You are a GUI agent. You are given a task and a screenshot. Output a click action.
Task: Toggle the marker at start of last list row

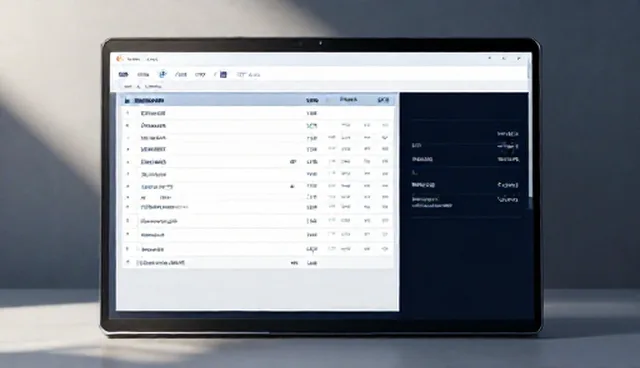coord(128,263)
